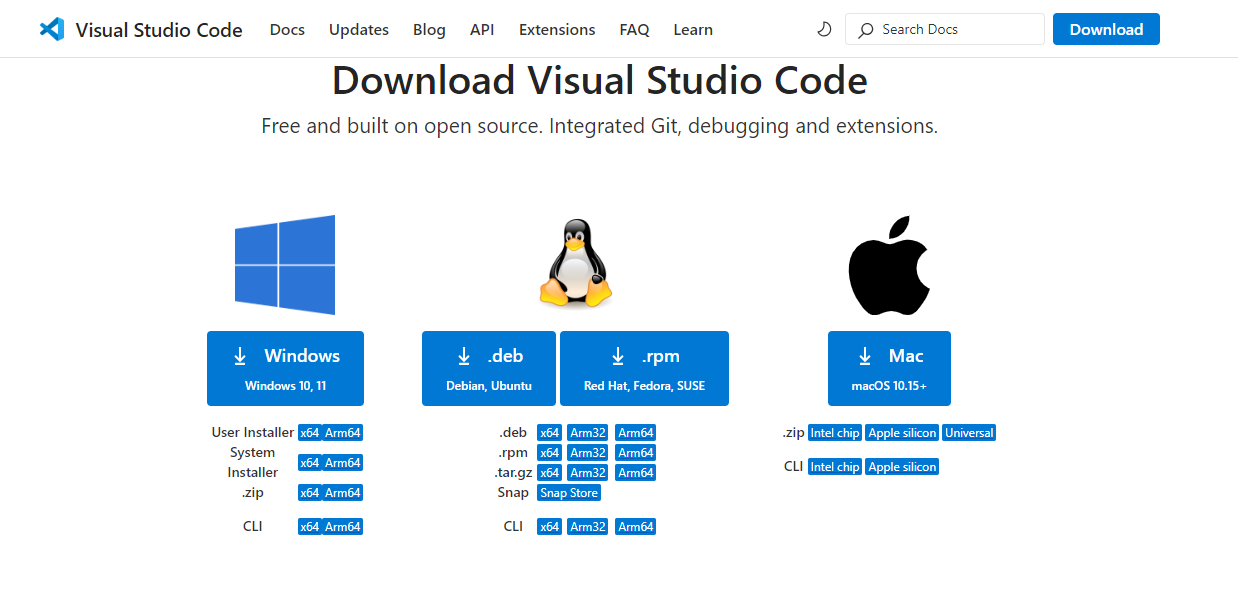Get Mac CLI Apple silicon

[902, 467]
